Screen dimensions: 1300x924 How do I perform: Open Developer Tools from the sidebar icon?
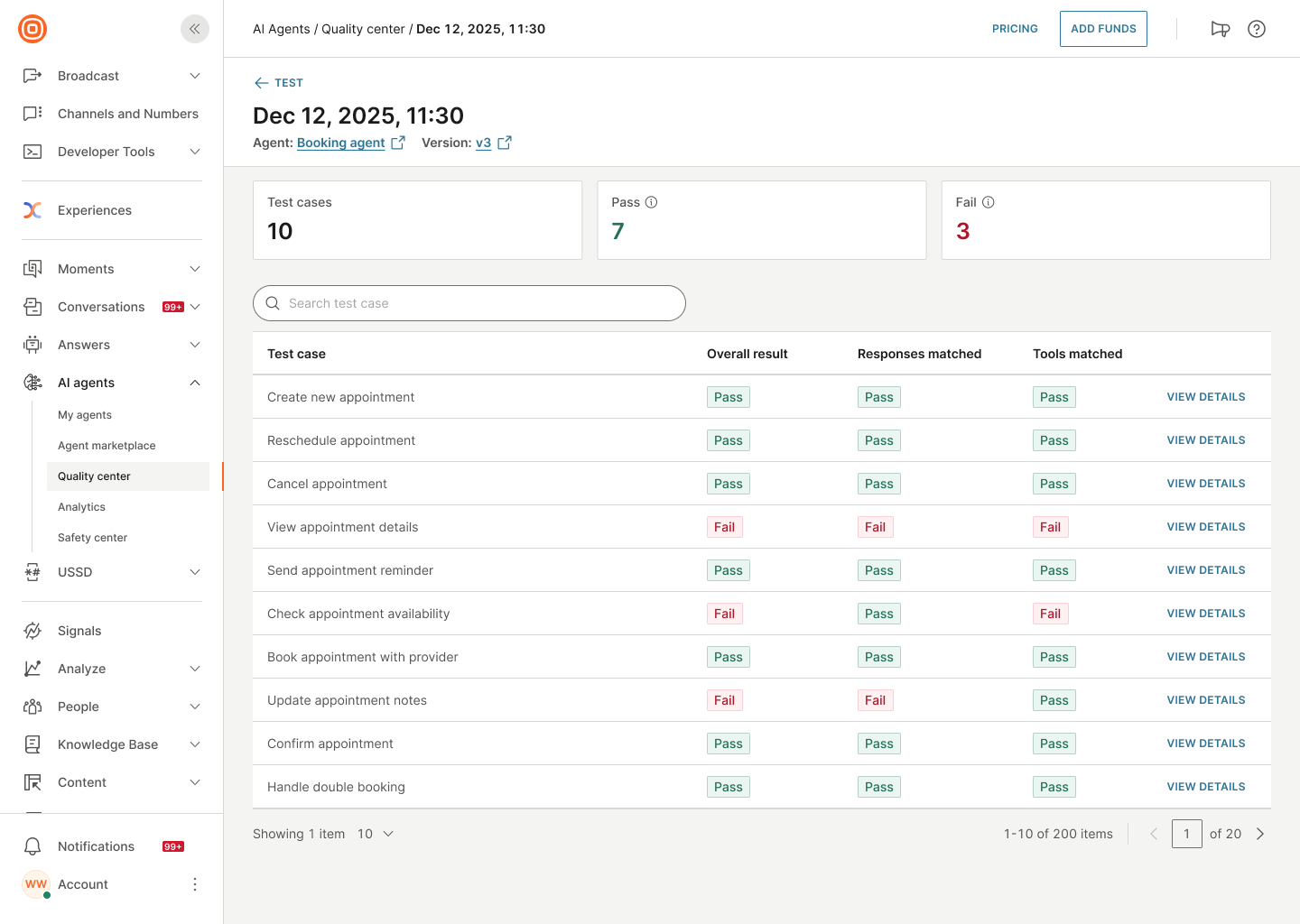pyautogui.click(x=32, y=152)
